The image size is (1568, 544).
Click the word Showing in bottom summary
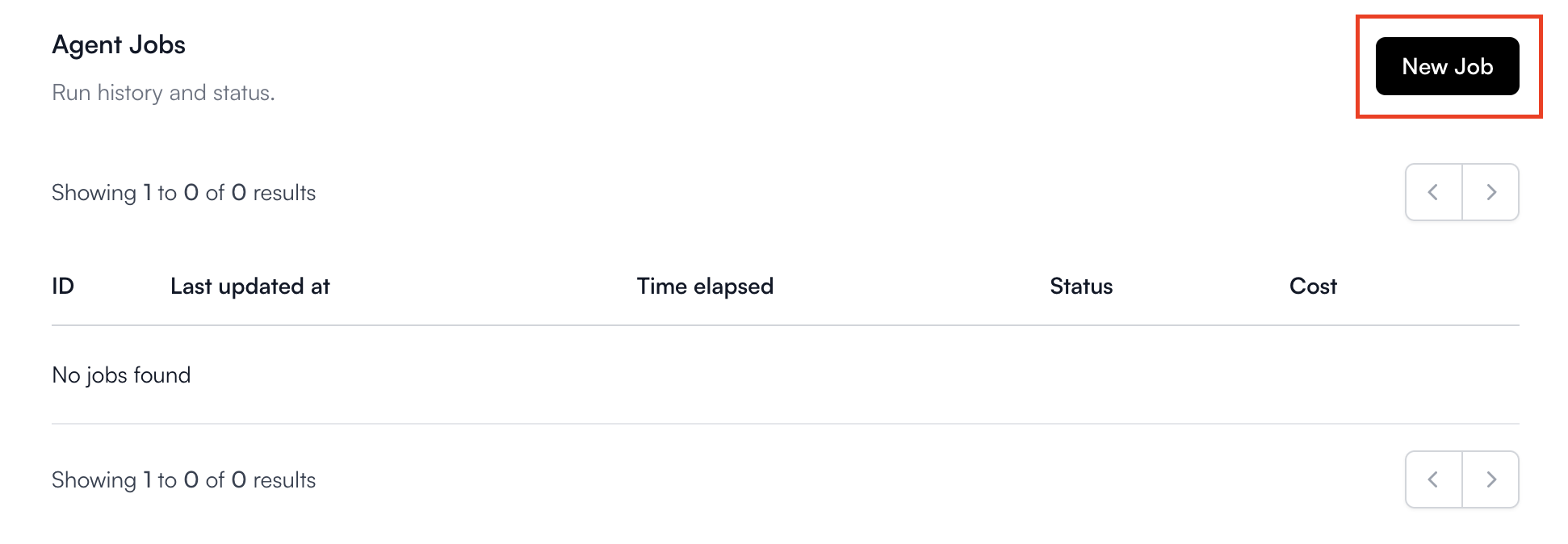(94, 480)
